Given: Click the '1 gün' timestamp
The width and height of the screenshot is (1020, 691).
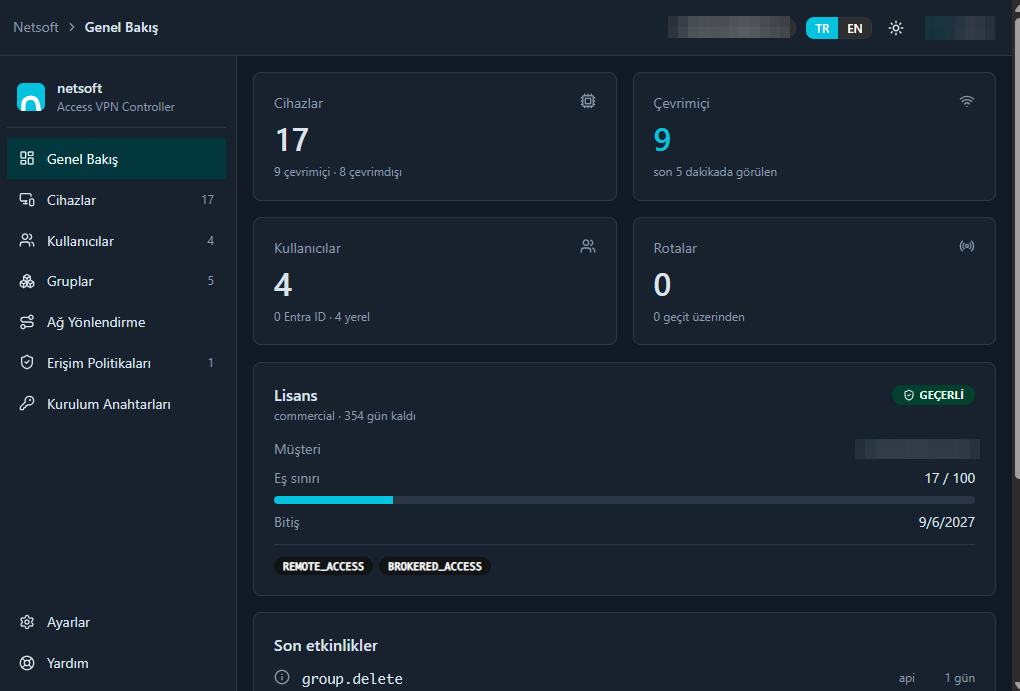Looking at the screenshot, I should [x=960, y=678].
